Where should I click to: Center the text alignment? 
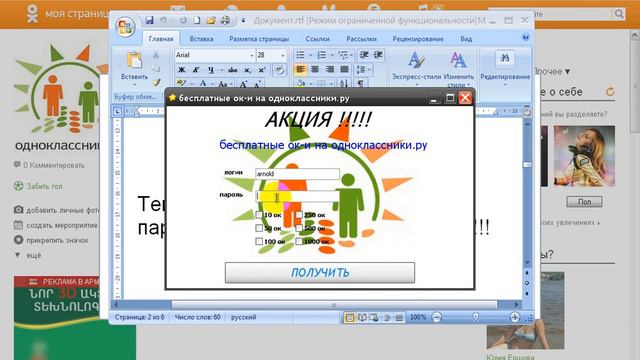coord(315,69)
